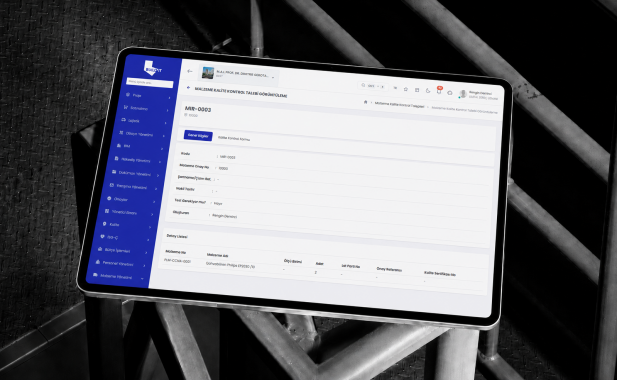Click the Malzeme Kalite Kontrol Talepleri breadcrumb link
Screen dimensions: 617x380
[x=399, y=105]
